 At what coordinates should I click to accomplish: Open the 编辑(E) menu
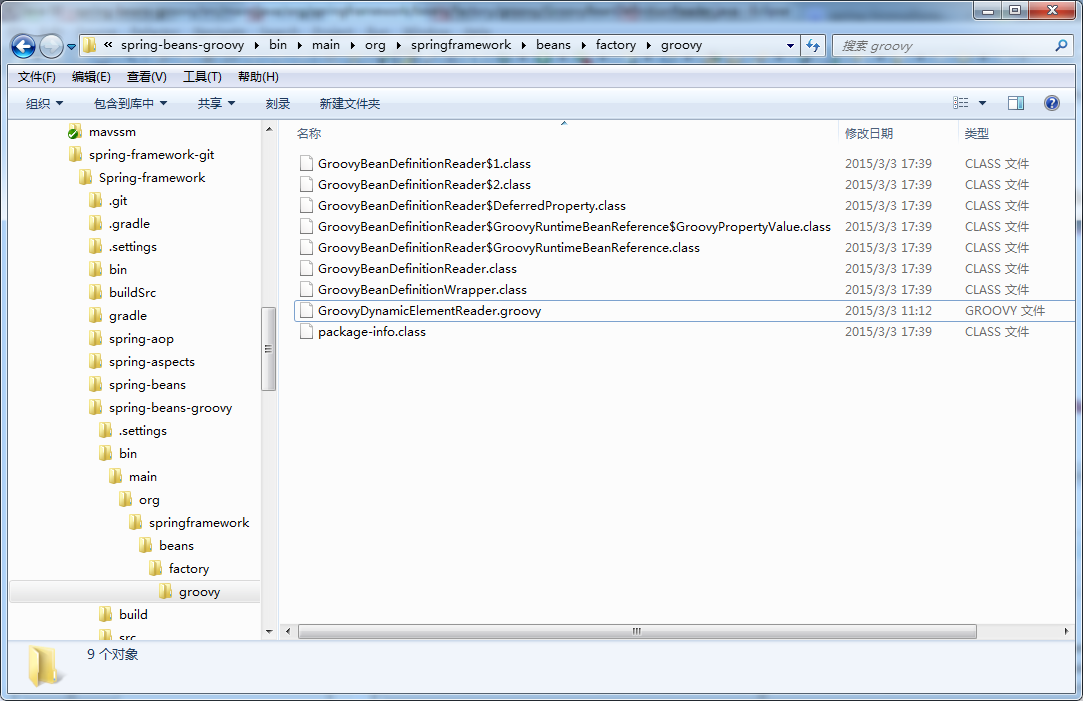point(91,77)
